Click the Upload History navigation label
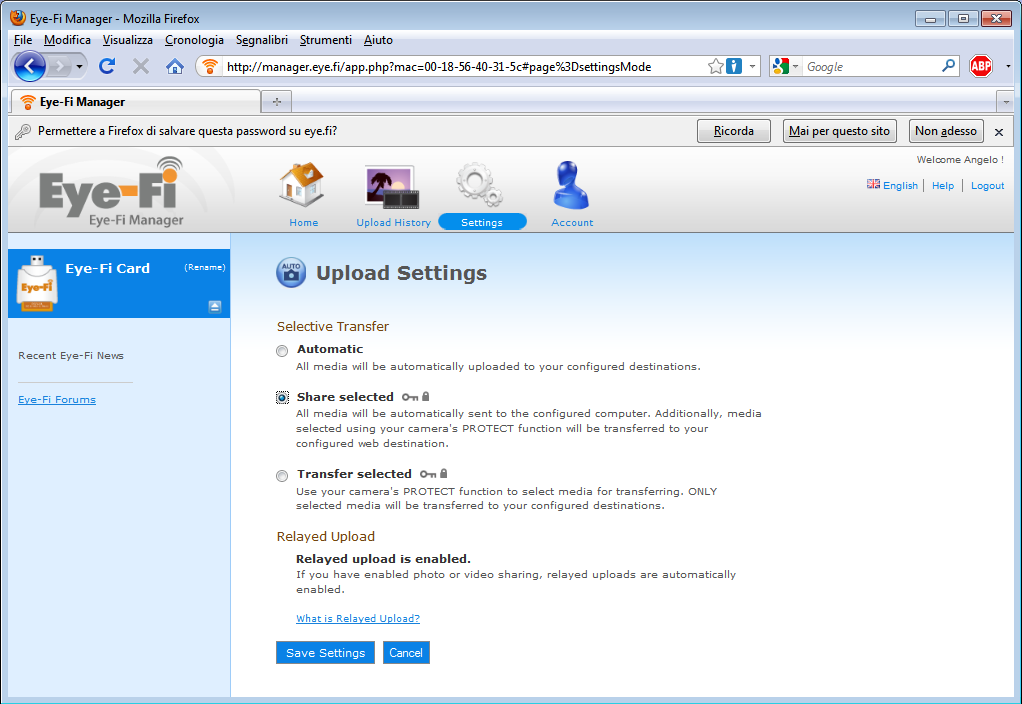Viewport: 1022px width, 704px height. 394,222
